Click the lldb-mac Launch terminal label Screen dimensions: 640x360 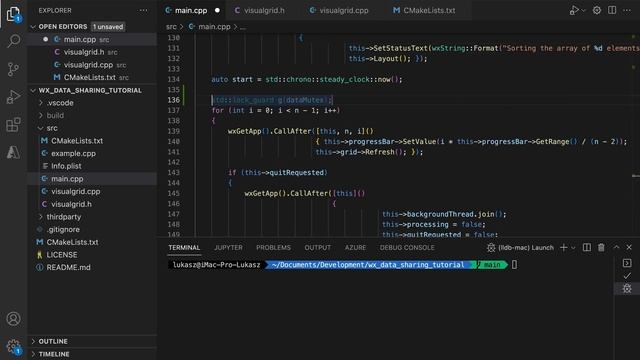[520, 247]
